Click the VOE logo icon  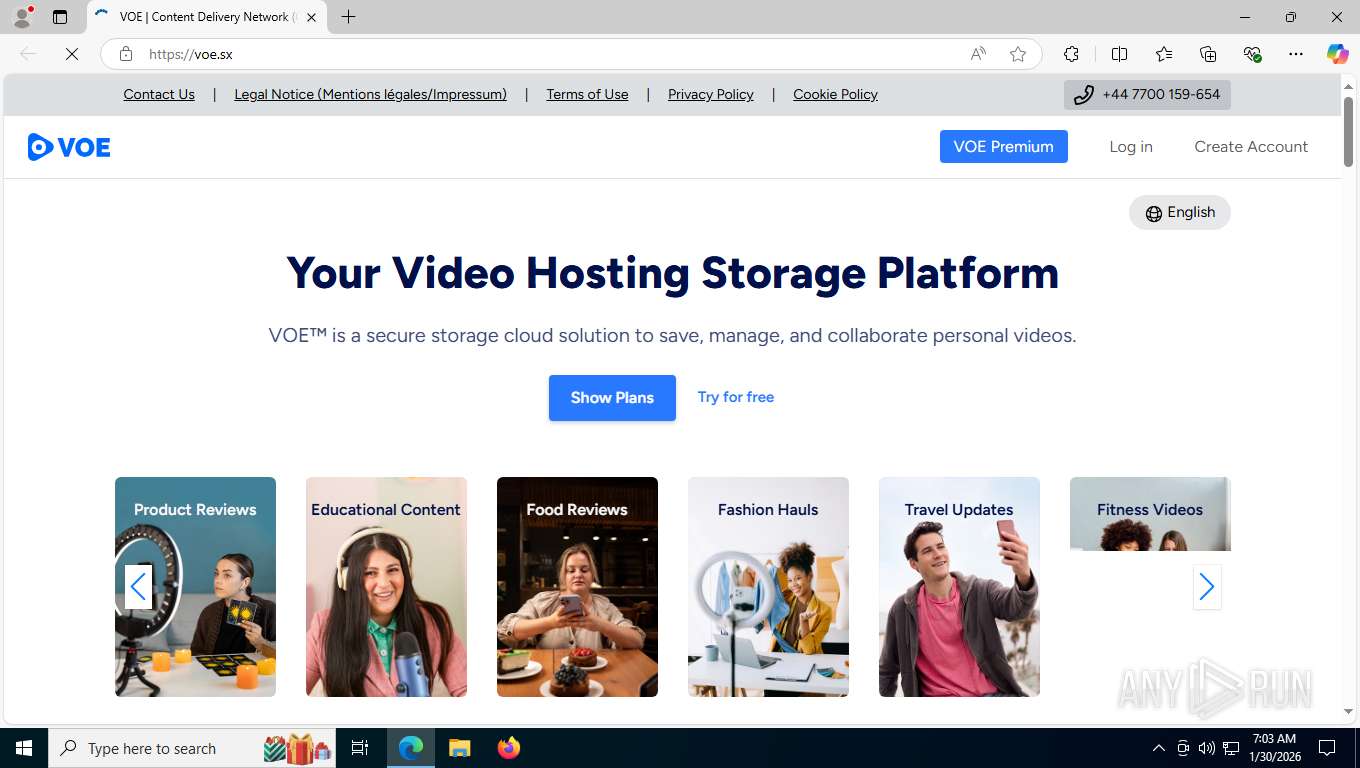[x=68, y=147]
